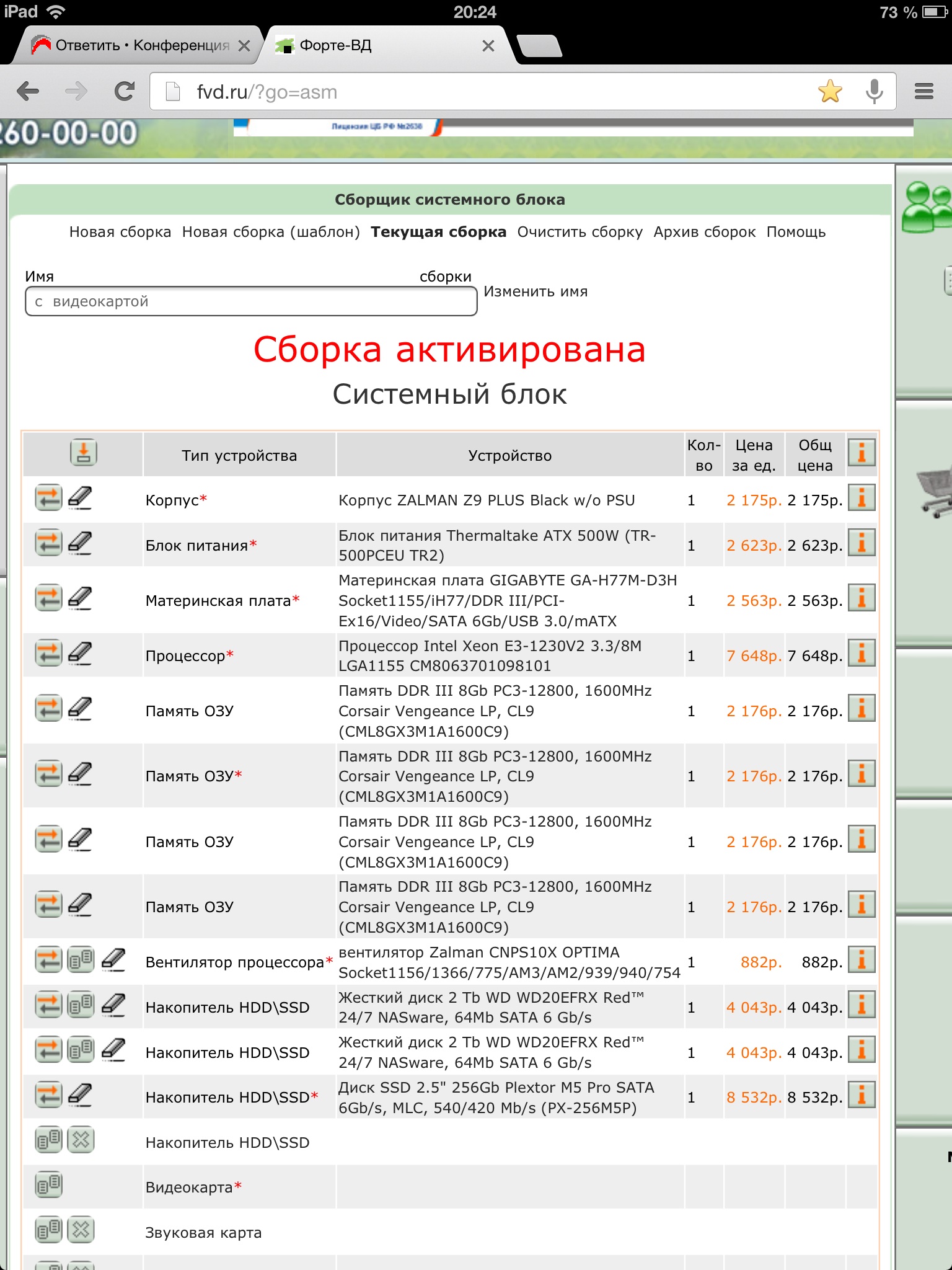The image size is (952, 1270).
Task: Click the users icon in right sidebar
Action: 927,207
